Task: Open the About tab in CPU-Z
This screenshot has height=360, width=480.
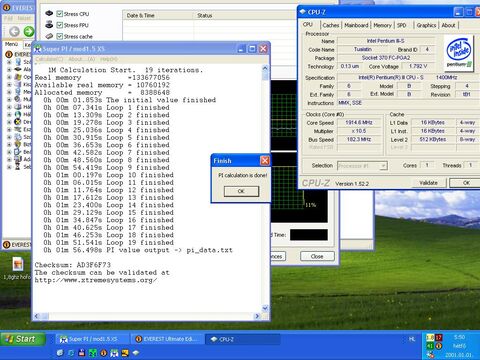Action: [448, 25]
